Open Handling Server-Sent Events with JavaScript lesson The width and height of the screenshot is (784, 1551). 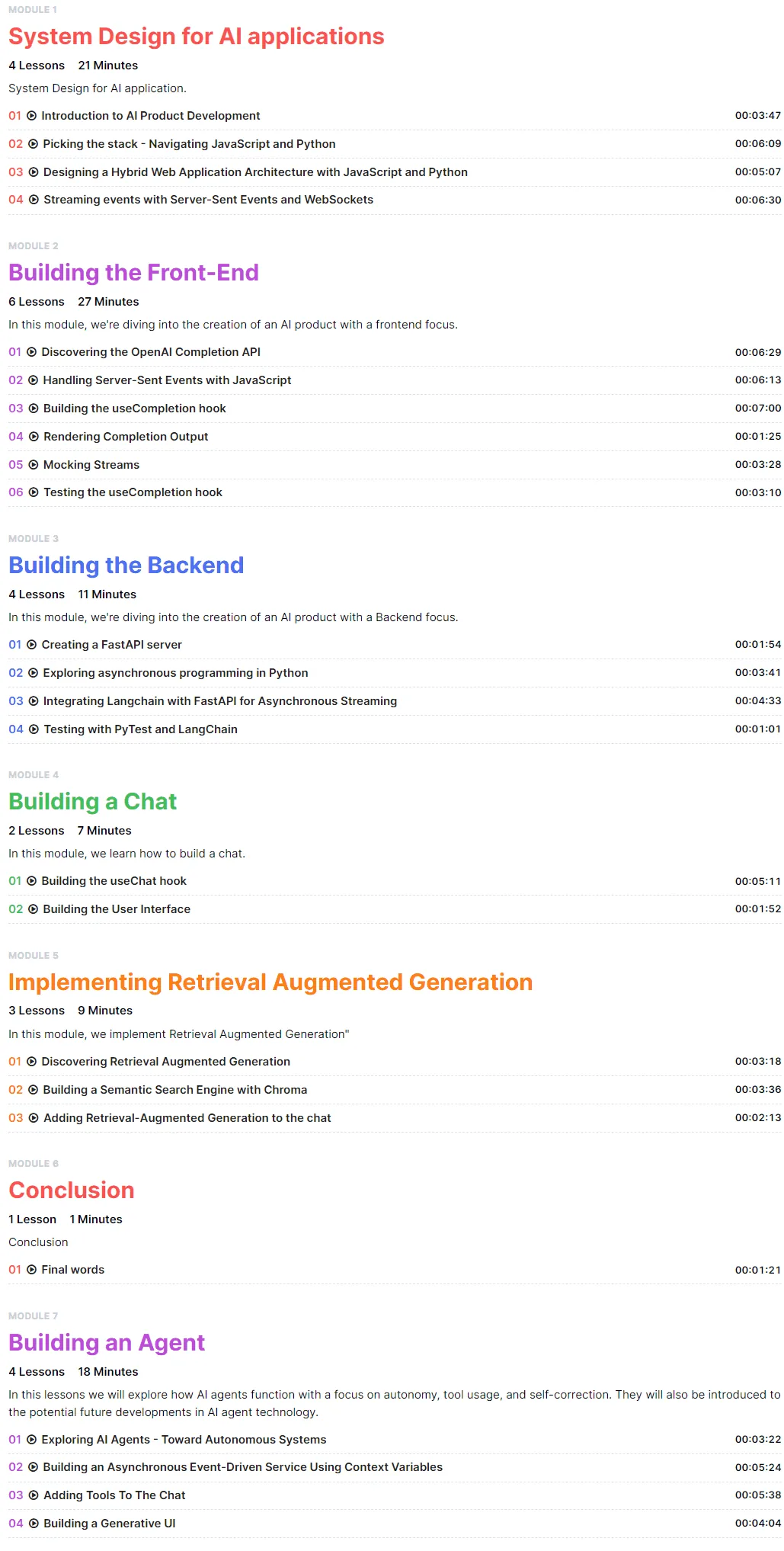click(x=167, y=380)
